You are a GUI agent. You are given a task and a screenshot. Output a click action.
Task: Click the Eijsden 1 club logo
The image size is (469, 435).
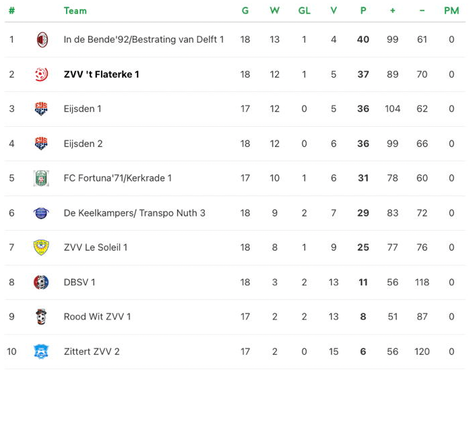(41, 109)
